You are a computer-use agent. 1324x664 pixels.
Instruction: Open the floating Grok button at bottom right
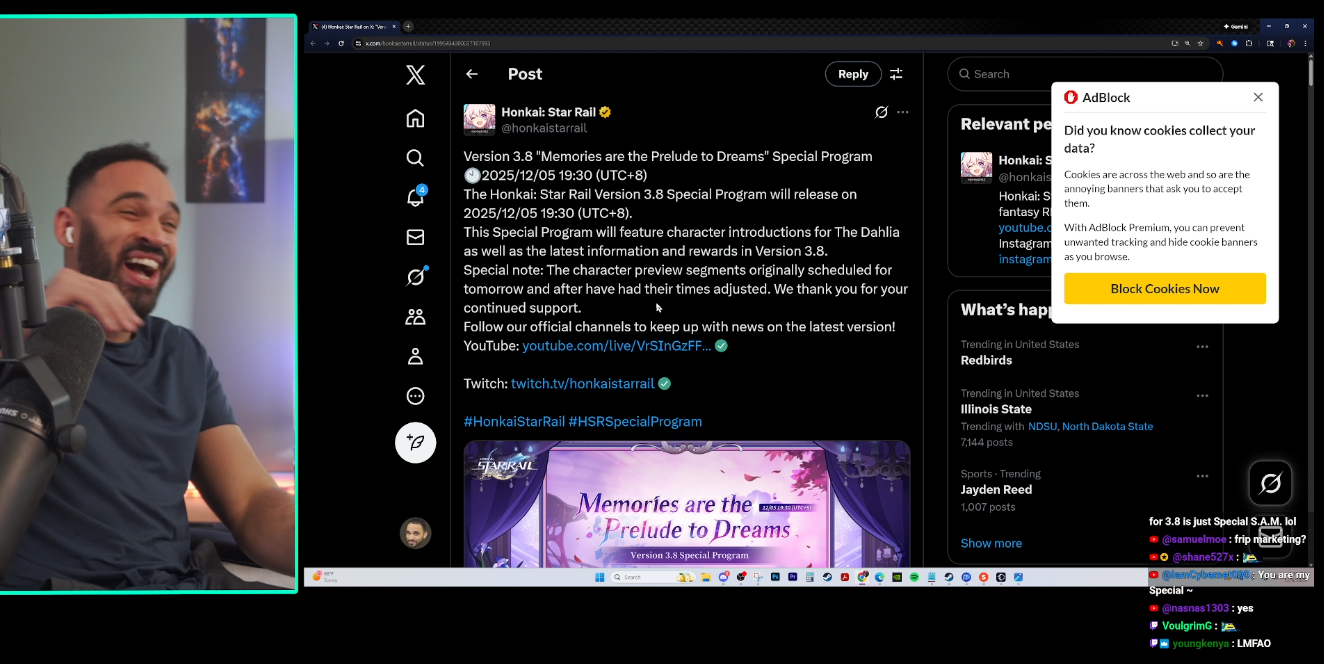pyautogui.click(x=1271, y=484)
